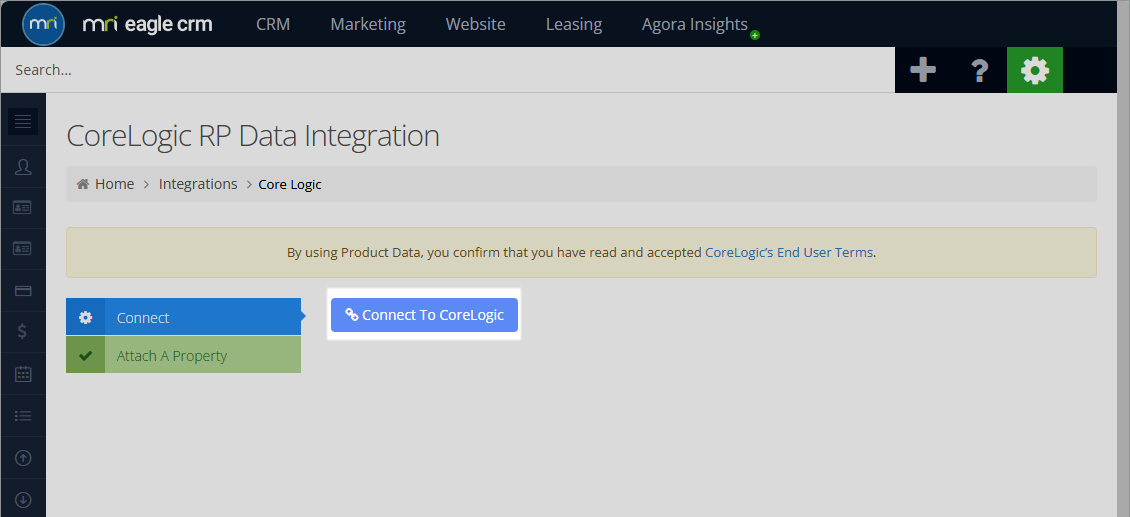
Task: Go to Home breadcrumb link
Action: (115, 184)
